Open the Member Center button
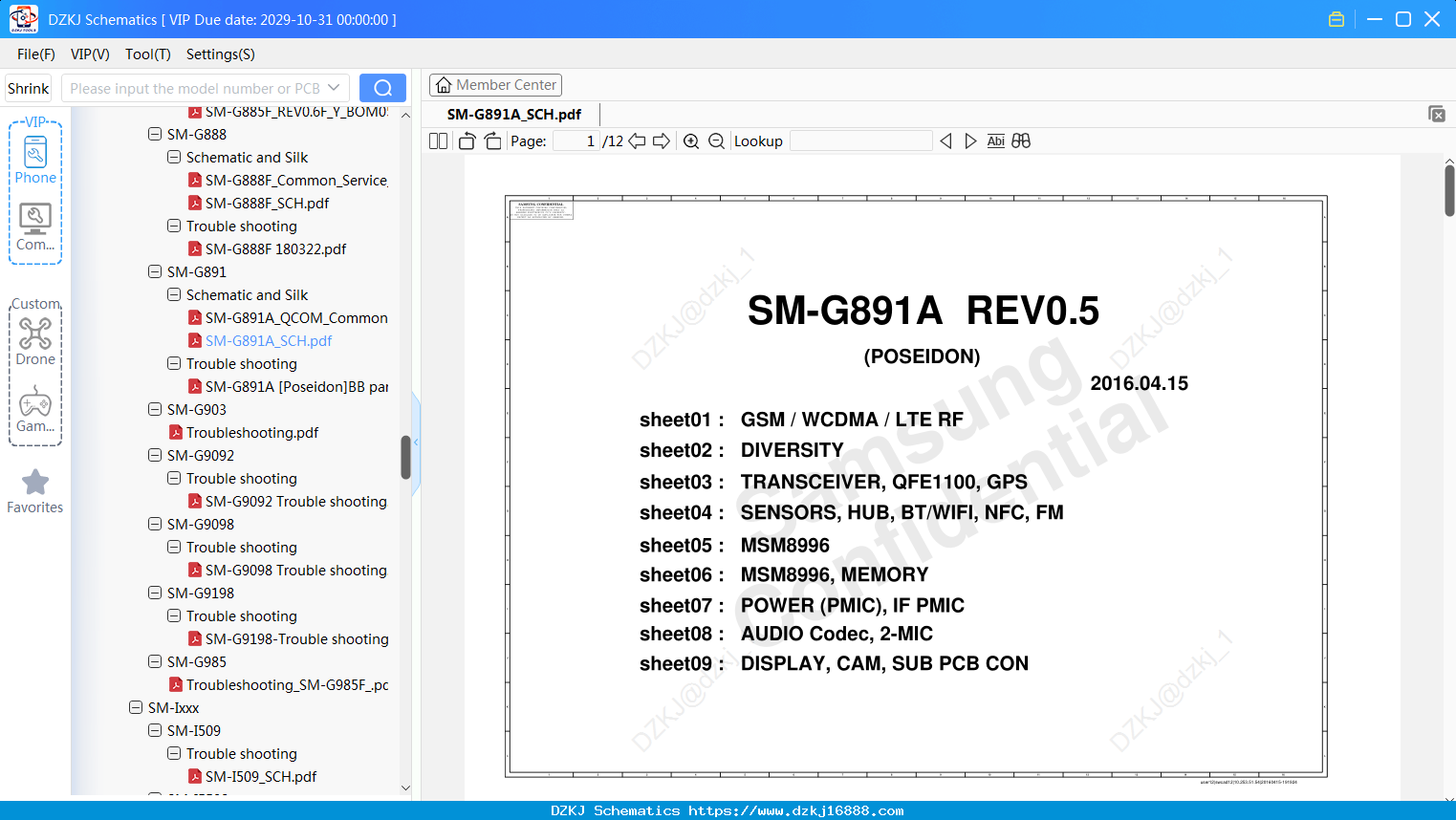Image resolution: width=1456 pixels, height=820 pixels. tap(495, 85)
